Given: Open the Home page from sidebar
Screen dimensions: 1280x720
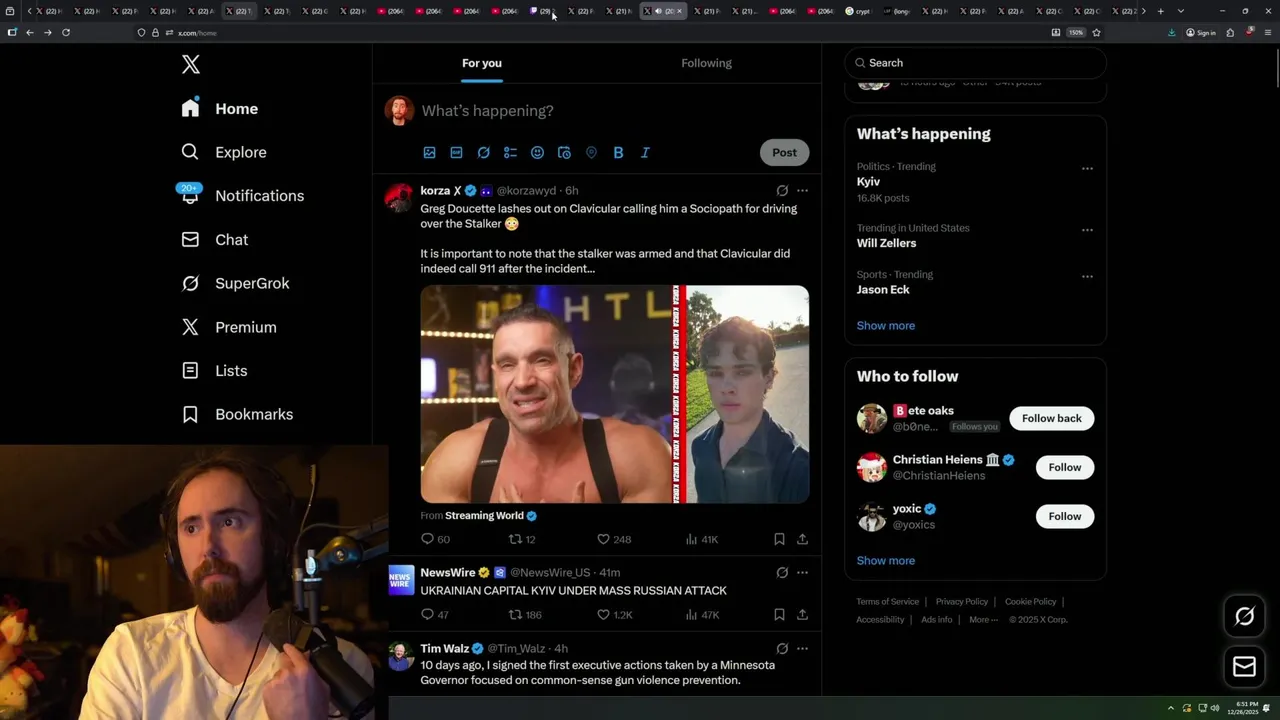Looking at the screenshot, I should point(220,109).
